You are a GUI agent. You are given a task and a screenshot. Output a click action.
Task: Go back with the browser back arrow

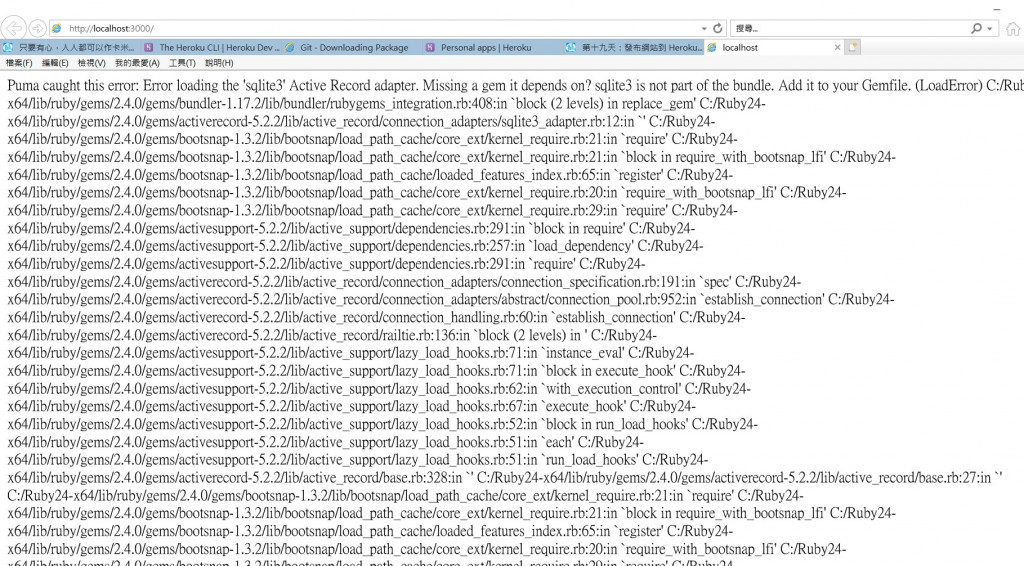14,28
